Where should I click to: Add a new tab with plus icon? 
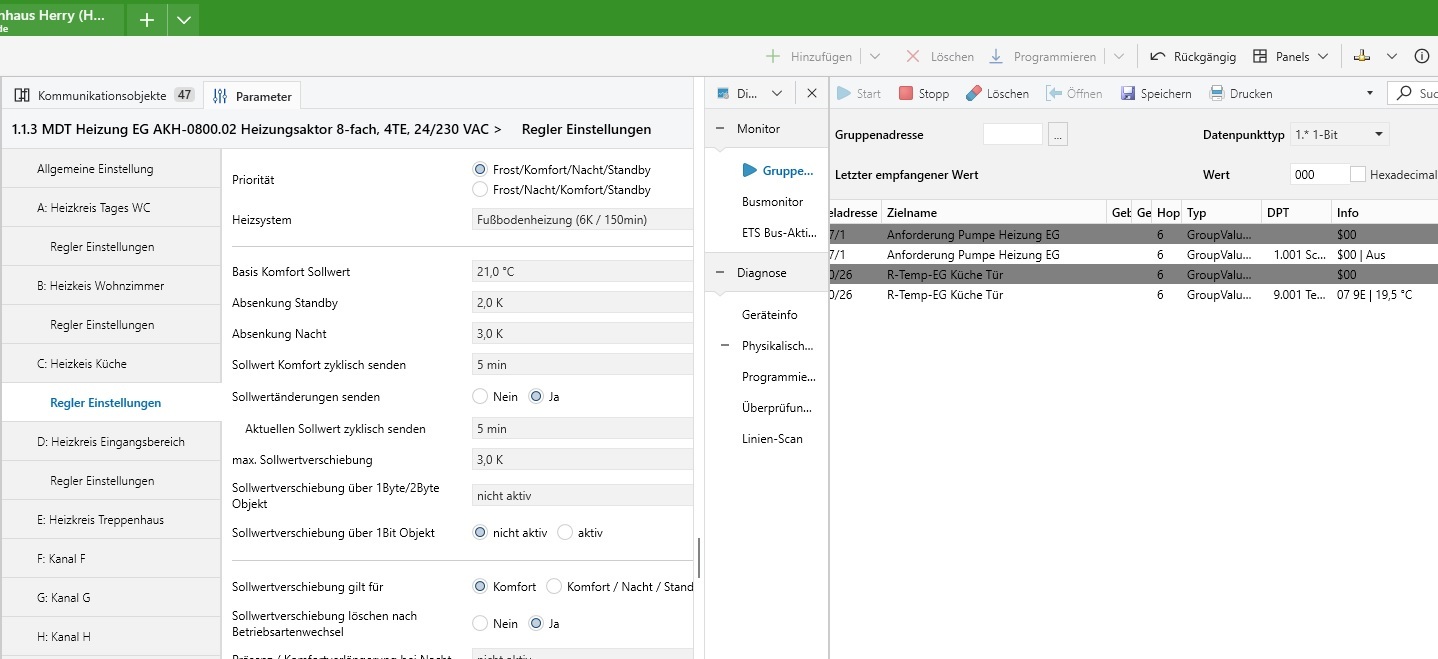point(146,20)
